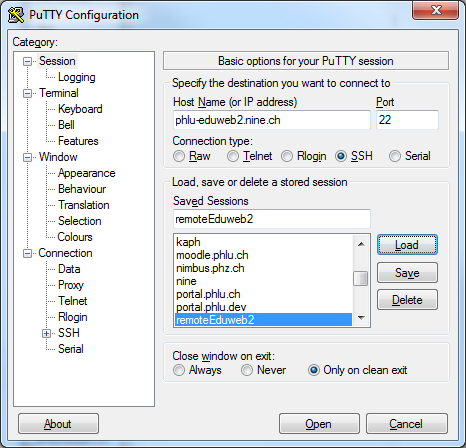Click sessions list scroll down arrow
Image resolution: width=466 pixels, height=448 pixels.
361,317
